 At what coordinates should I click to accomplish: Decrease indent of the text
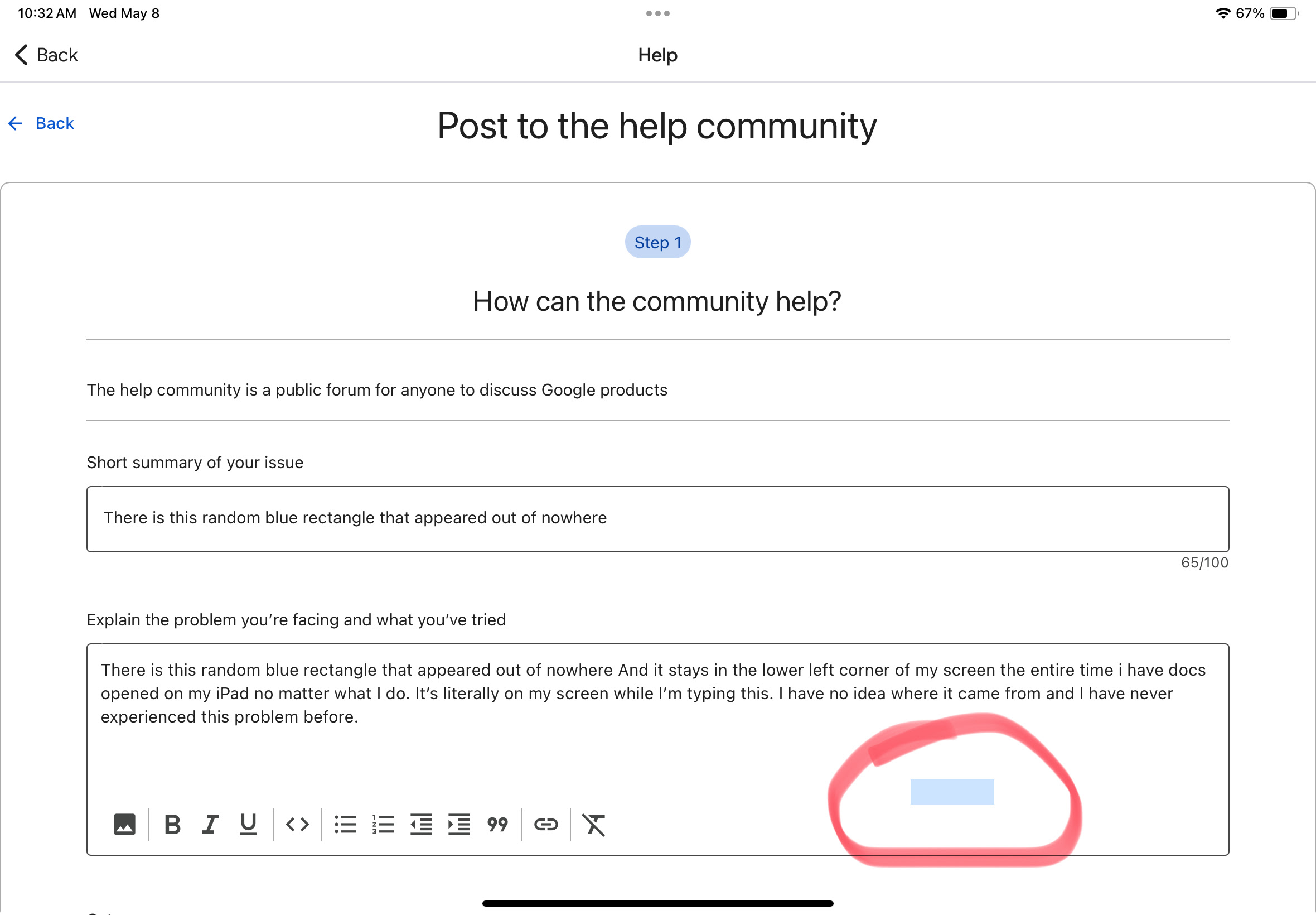point(421,825)
